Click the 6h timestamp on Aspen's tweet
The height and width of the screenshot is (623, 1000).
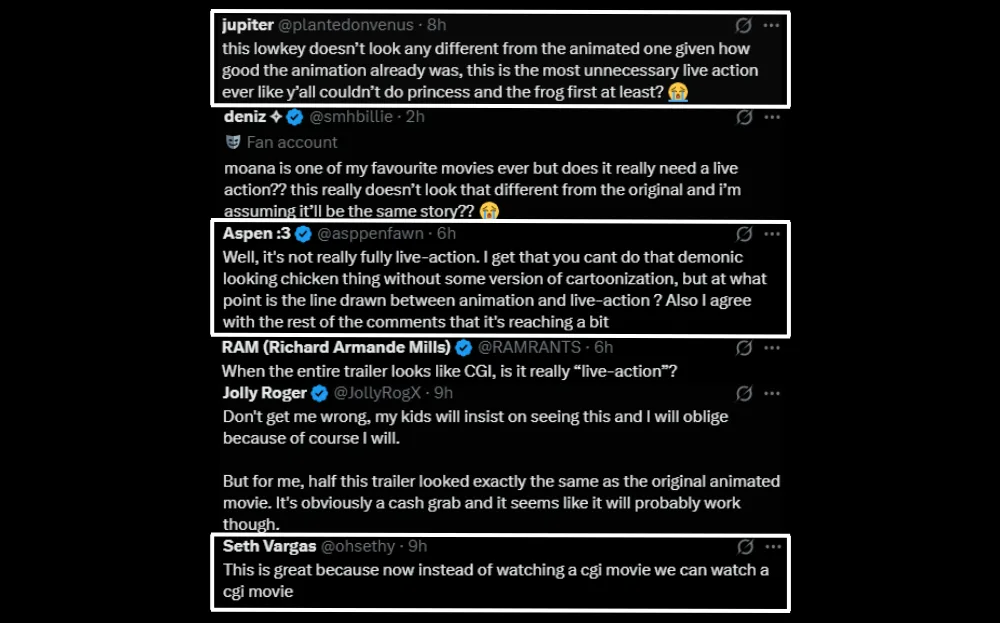[446, 234]
